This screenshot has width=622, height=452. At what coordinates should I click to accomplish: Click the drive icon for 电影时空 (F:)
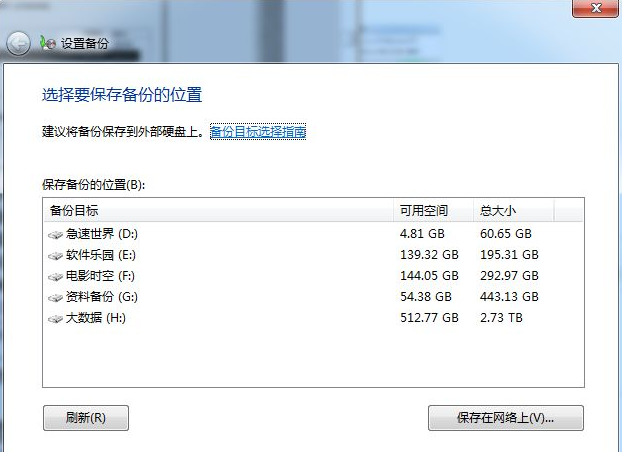point(56,277)
